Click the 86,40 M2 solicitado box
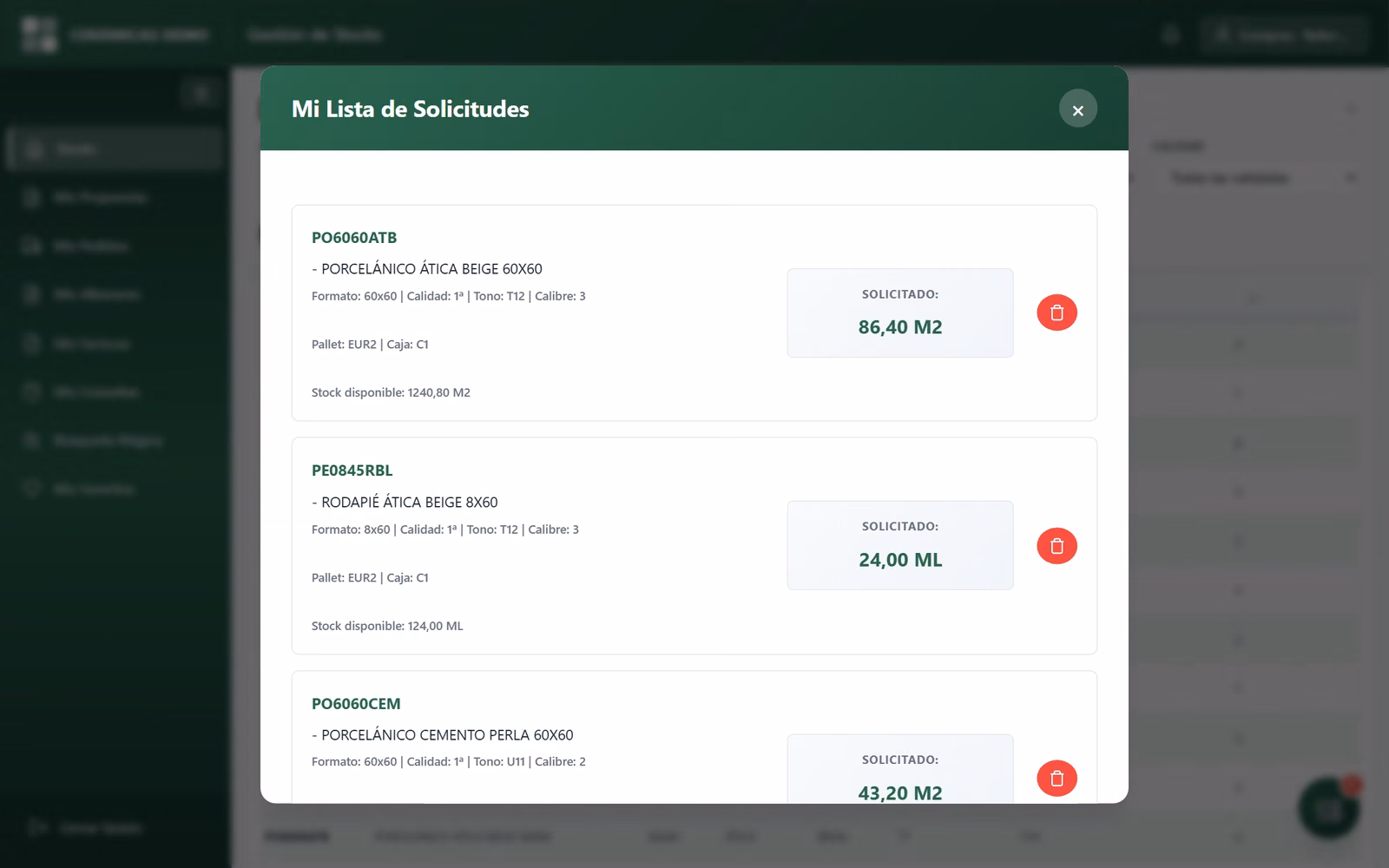1389x868 pixels. (900, 312)
